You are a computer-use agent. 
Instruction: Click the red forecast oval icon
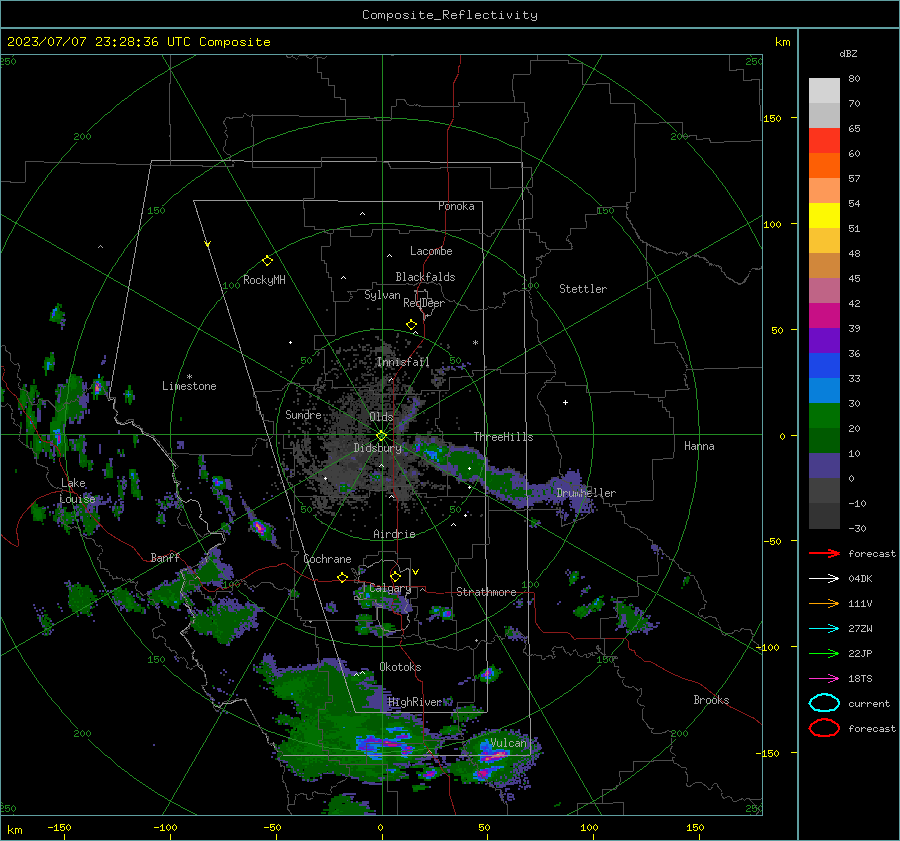pyautogui.click(x=824, y=728)
